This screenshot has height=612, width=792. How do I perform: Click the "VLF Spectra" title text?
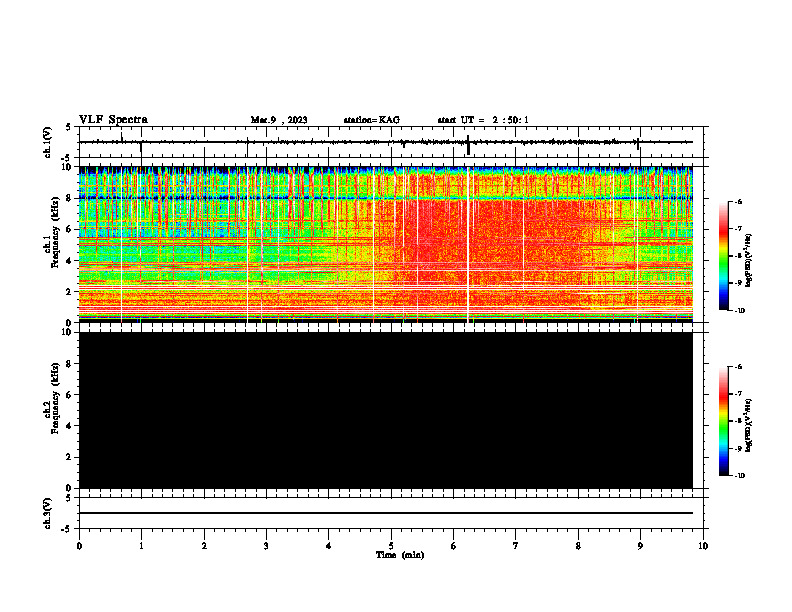pos(113,120)
